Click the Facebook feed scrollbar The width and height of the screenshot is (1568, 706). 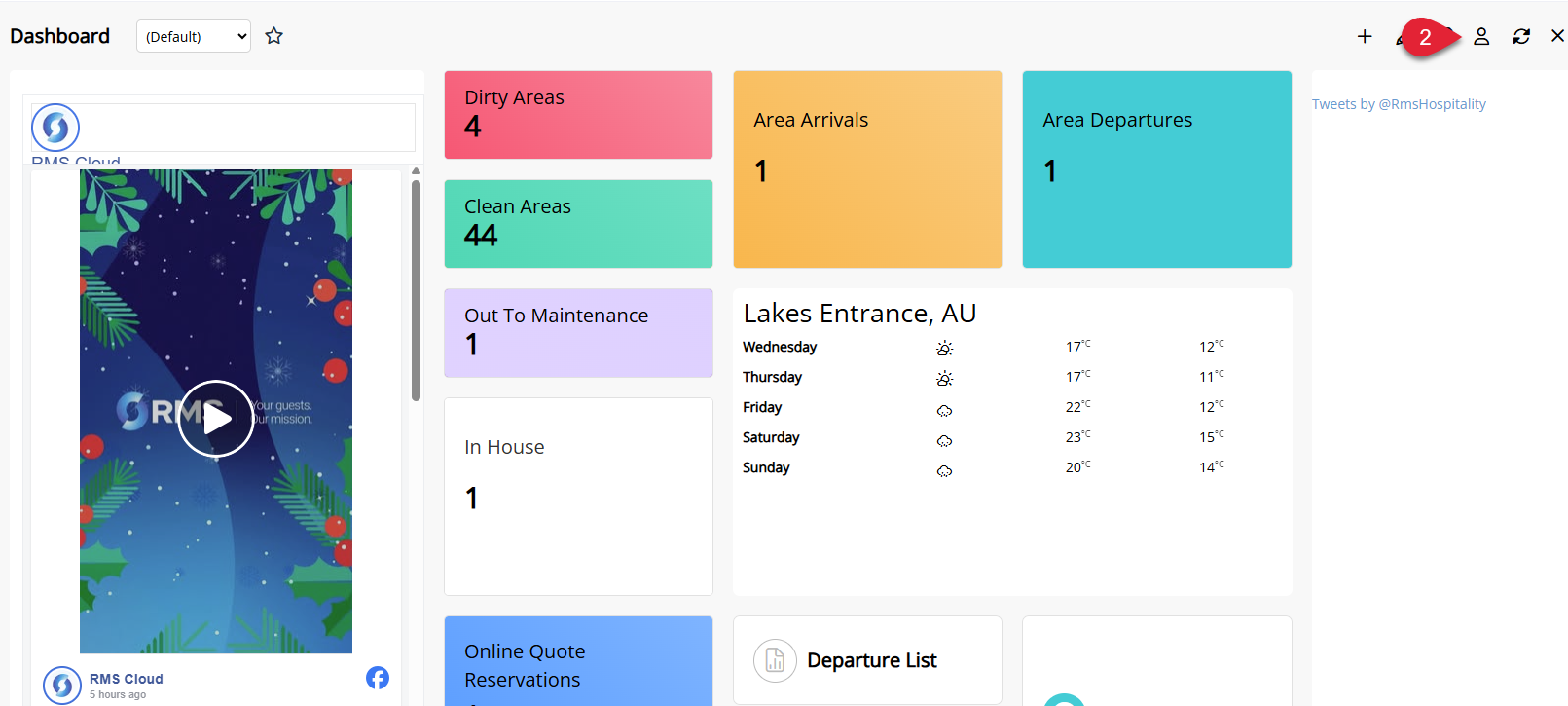(416, 290)
